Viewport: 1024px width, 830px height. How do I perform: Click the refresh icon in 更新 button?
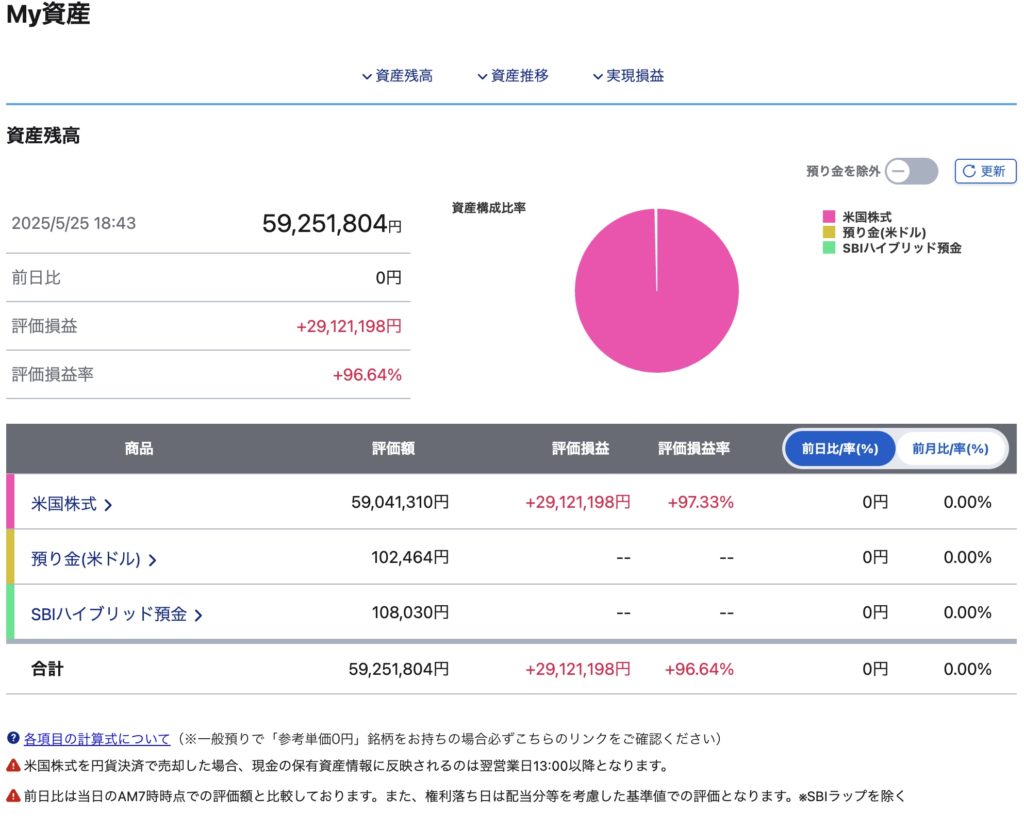click(968, 171)
